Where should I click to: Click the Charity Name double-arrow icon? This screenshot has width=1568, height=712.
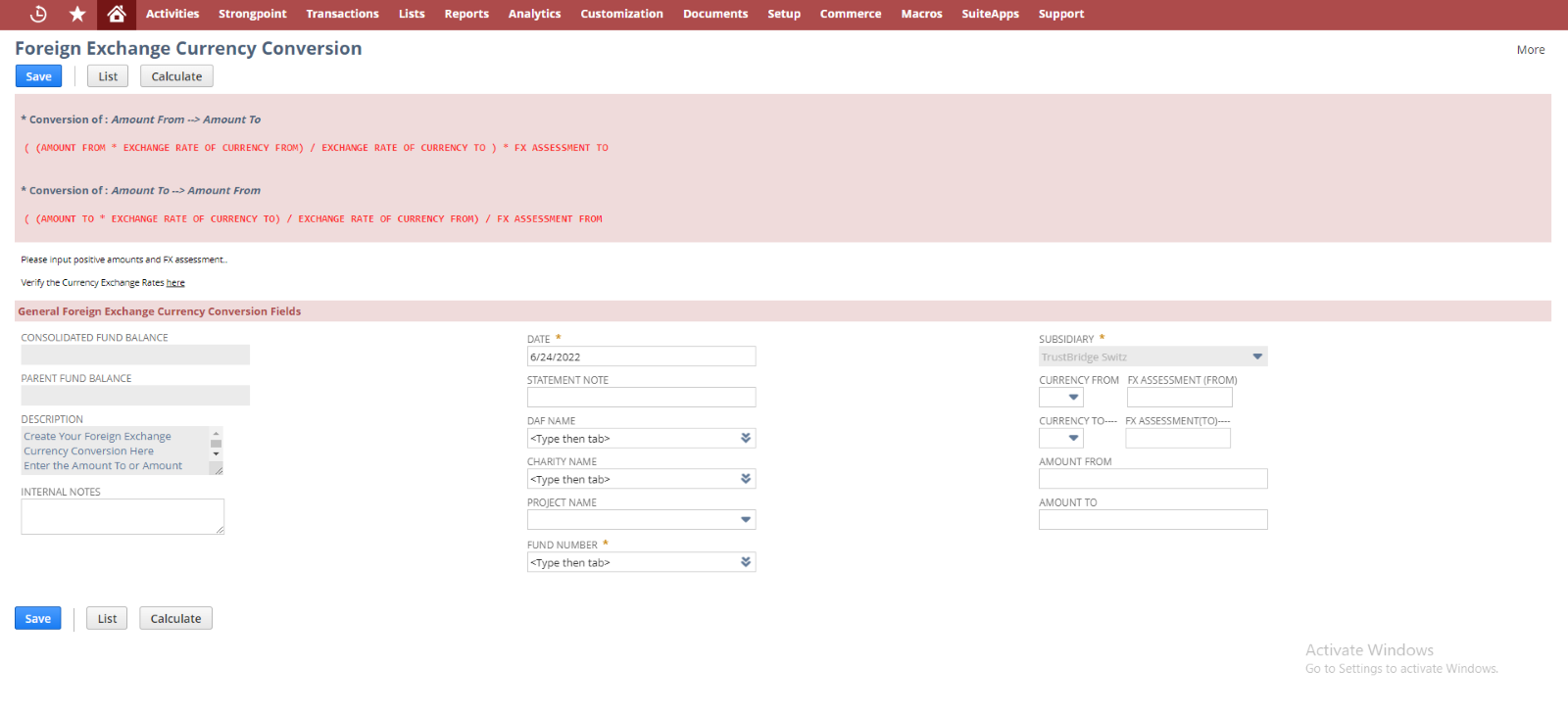746,479
